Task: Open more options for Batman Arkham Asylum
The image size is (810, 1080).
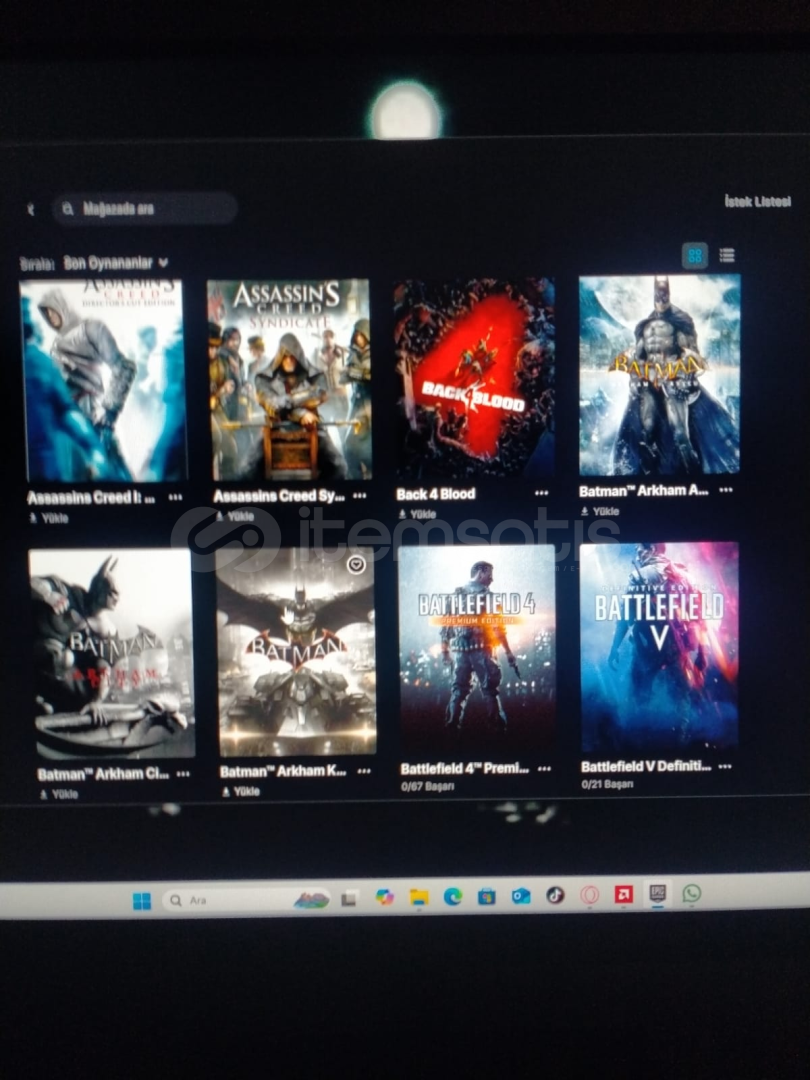Action: (726, 490)
